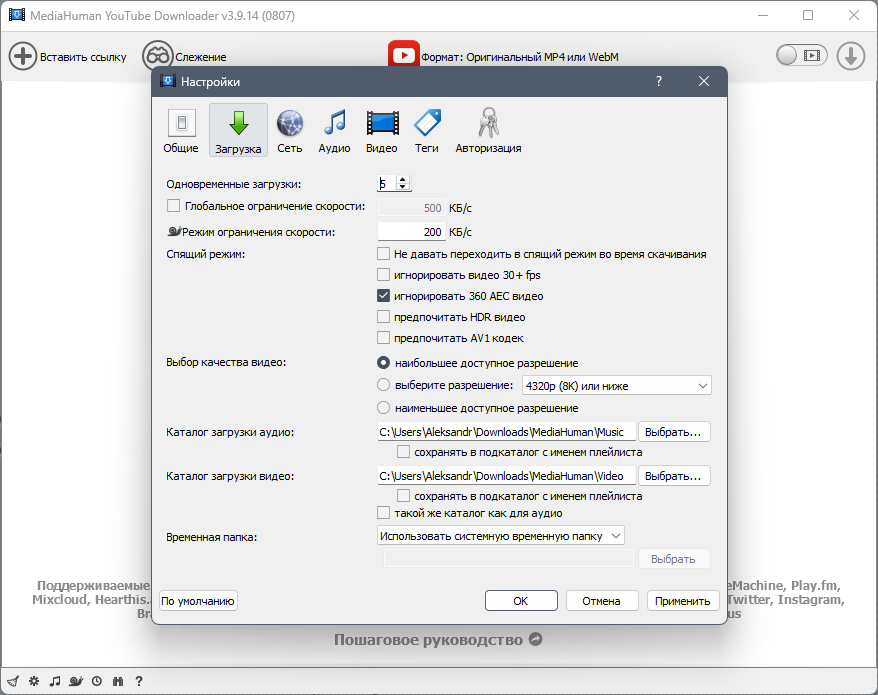Select highest available resolution radio
Screen dimensions: 878x695
coord(383,363)
